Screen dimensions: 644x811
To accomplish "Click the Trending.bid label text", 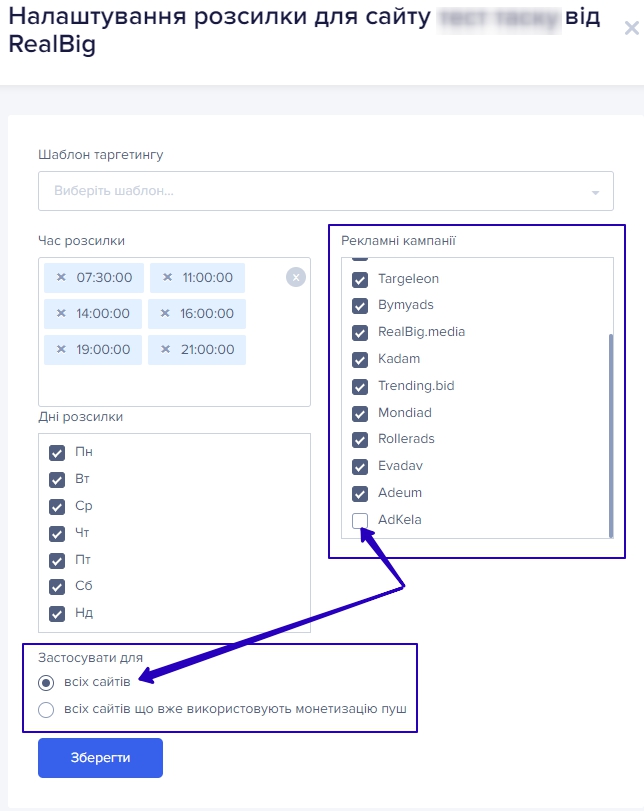I will pyautogui.click(x=416, y=385).
